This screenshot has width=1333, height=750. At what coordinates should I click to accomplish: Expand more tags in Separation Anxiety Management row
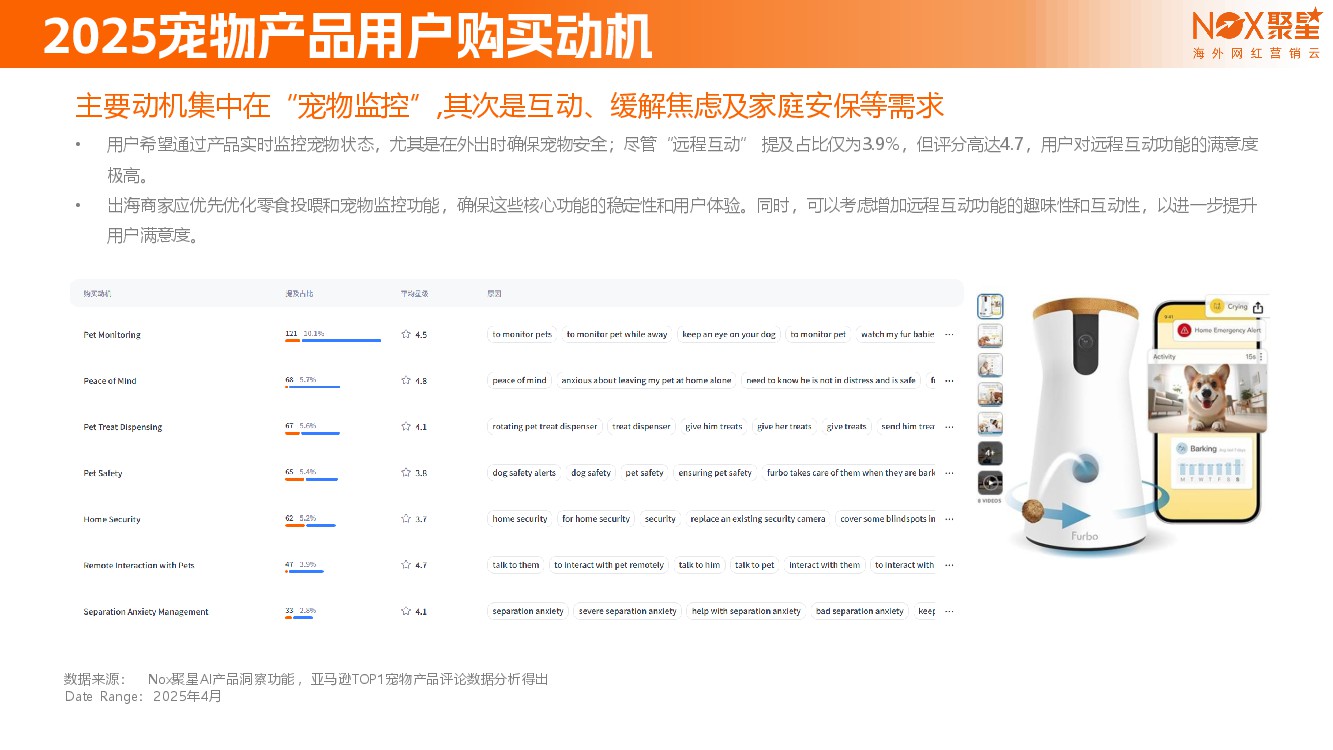click(x=949, y=611)
